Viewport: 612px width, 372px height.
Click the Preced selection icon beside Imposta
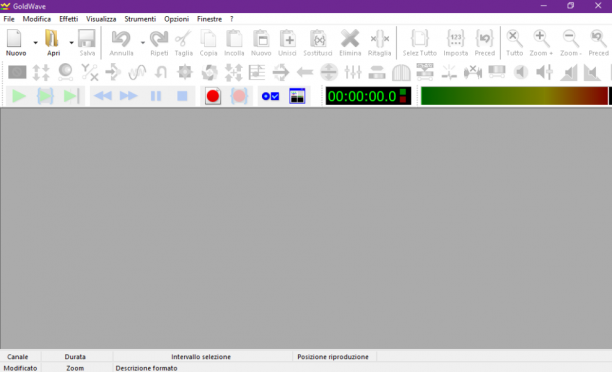[x=485, y=43]
